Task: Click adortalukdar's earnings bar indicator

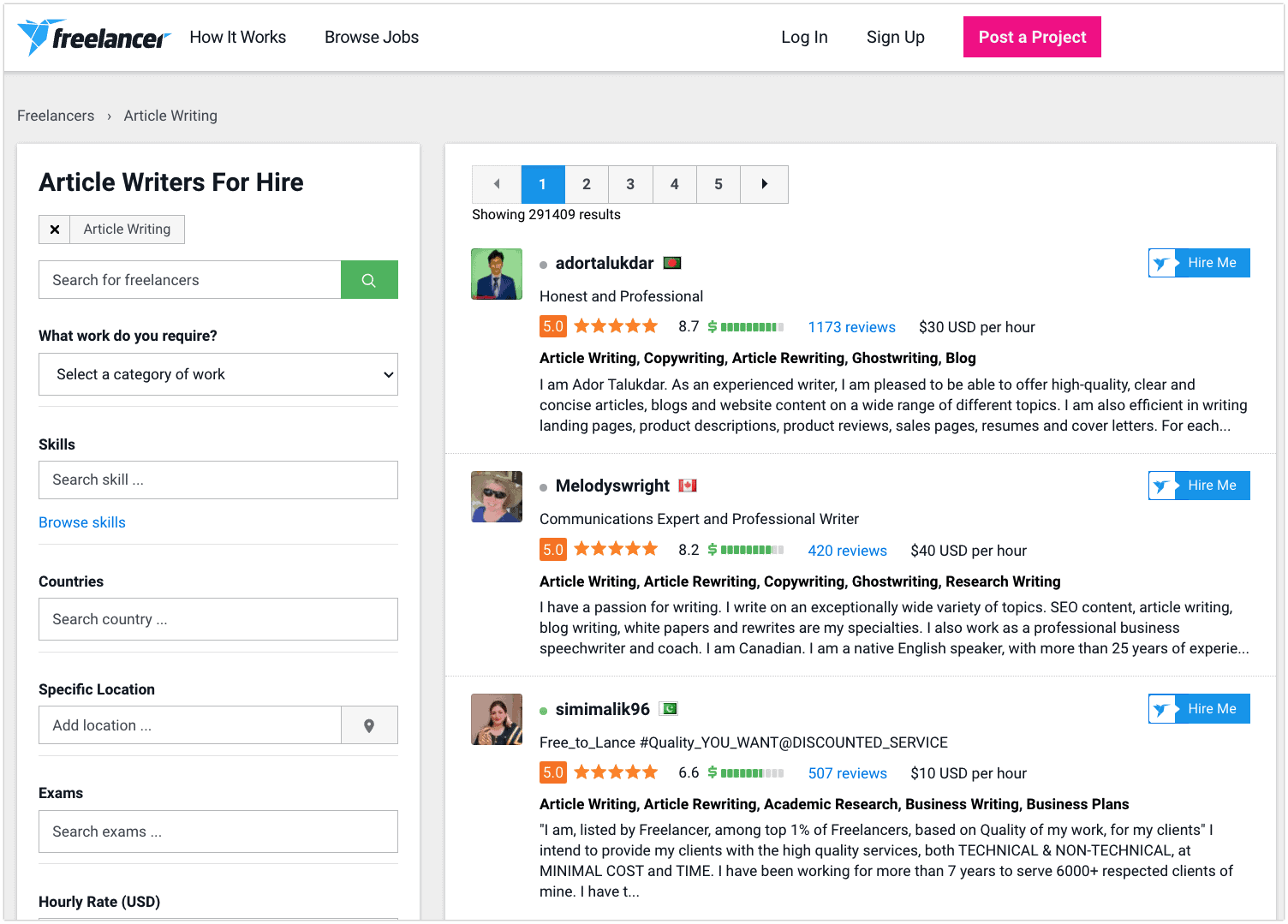Action: point(746,327)
